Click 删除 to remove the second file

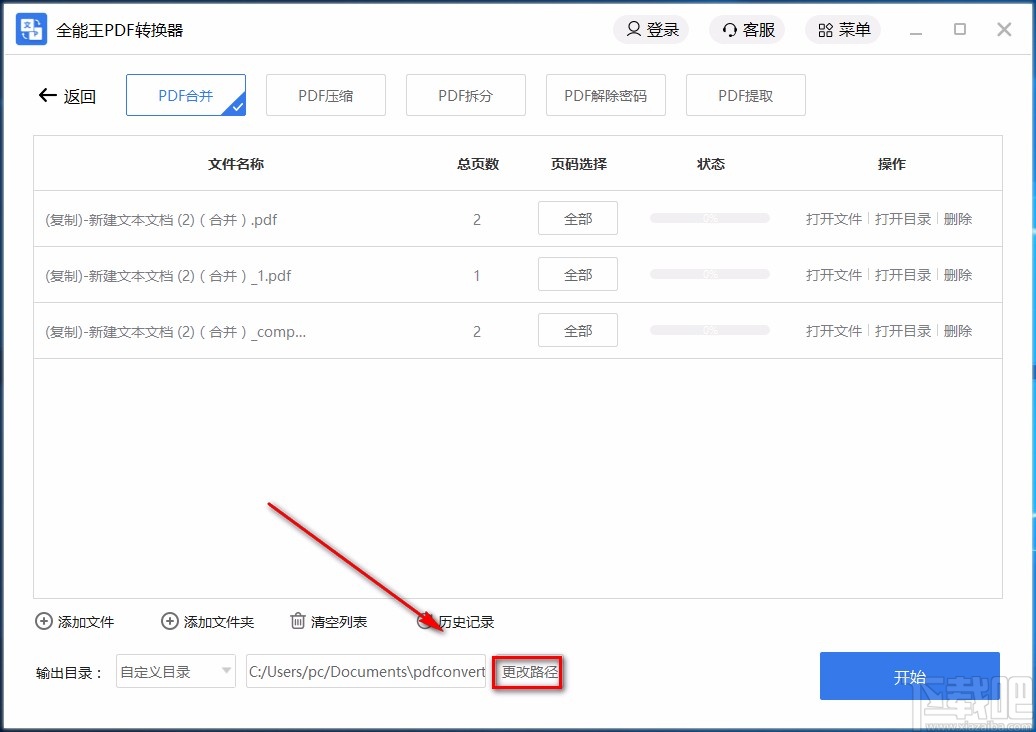(957, 274)
